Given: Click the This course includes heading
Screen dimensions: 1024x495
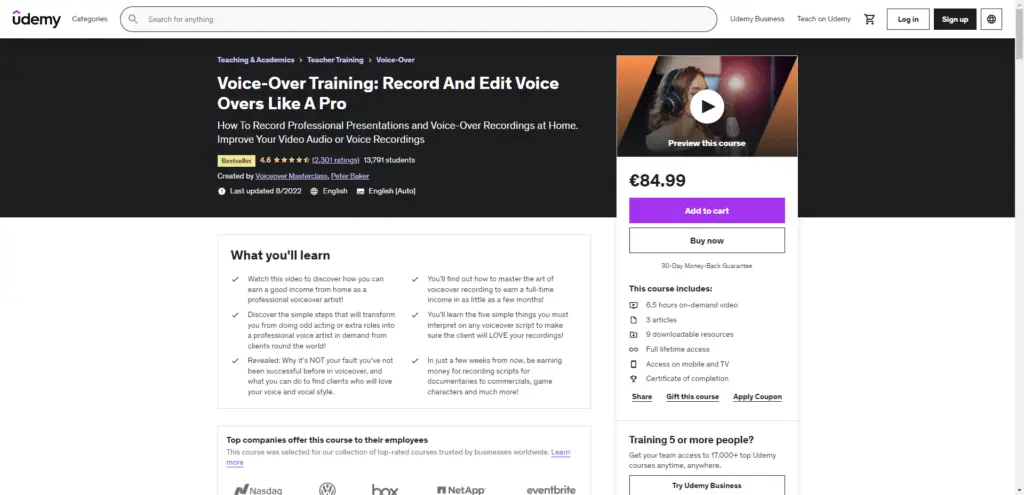Looking at the screenshot, I should click(671, 288).
